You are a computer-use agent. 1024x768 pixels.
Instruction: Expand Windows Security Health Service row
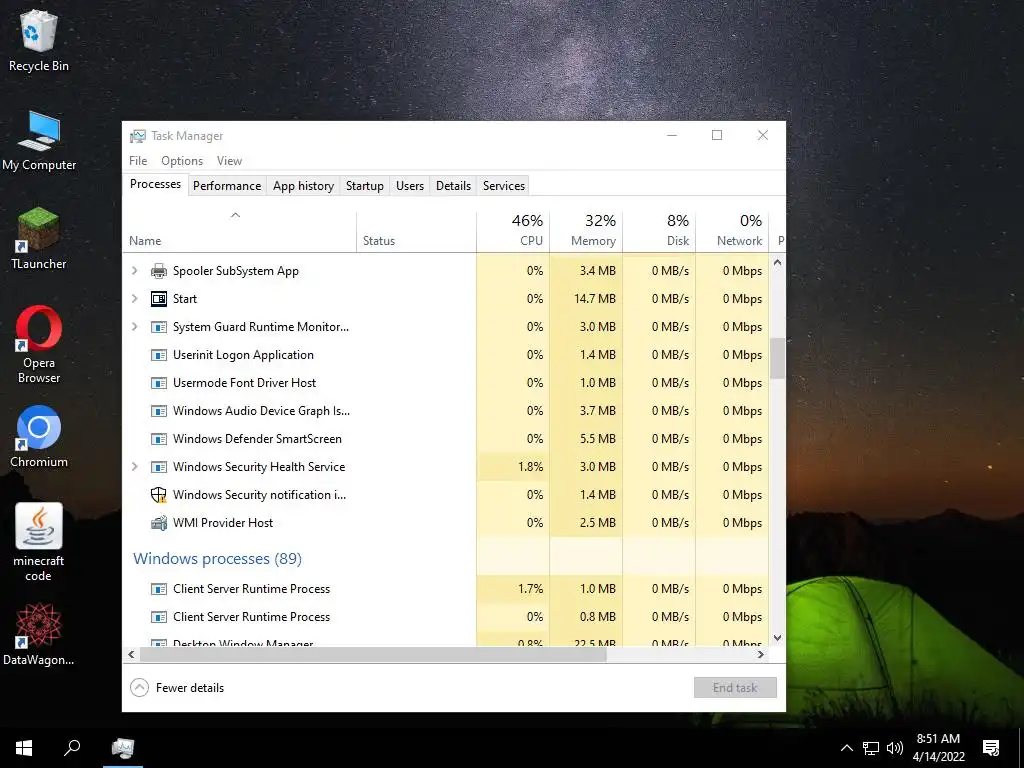click(x=135, y=466)
